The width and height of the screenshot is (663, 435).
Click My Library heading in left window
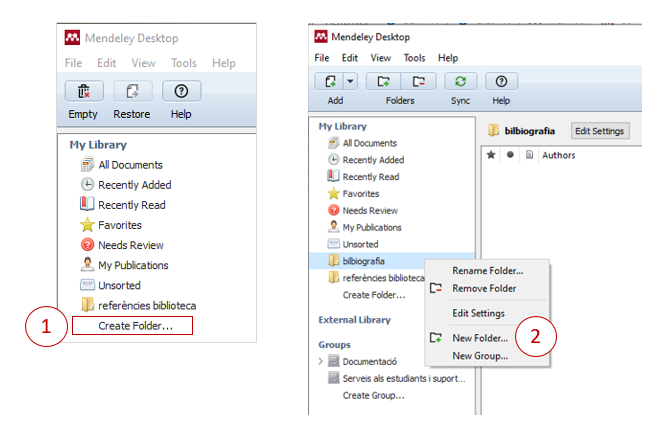coord(98,145)
